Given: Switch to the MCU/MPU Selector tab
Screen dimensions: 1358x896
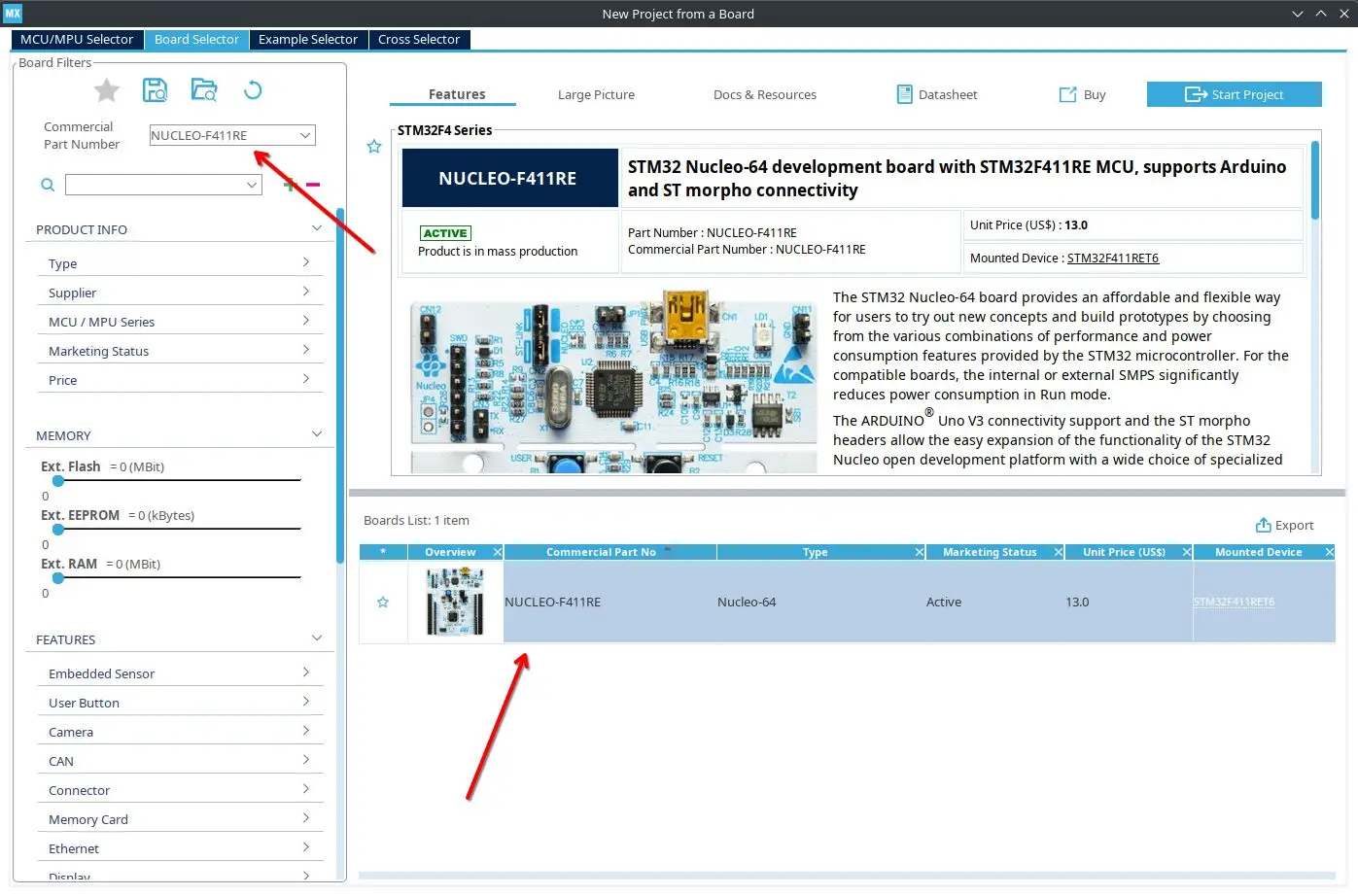Looking at the screenshot, I should [x=77, y=39].
